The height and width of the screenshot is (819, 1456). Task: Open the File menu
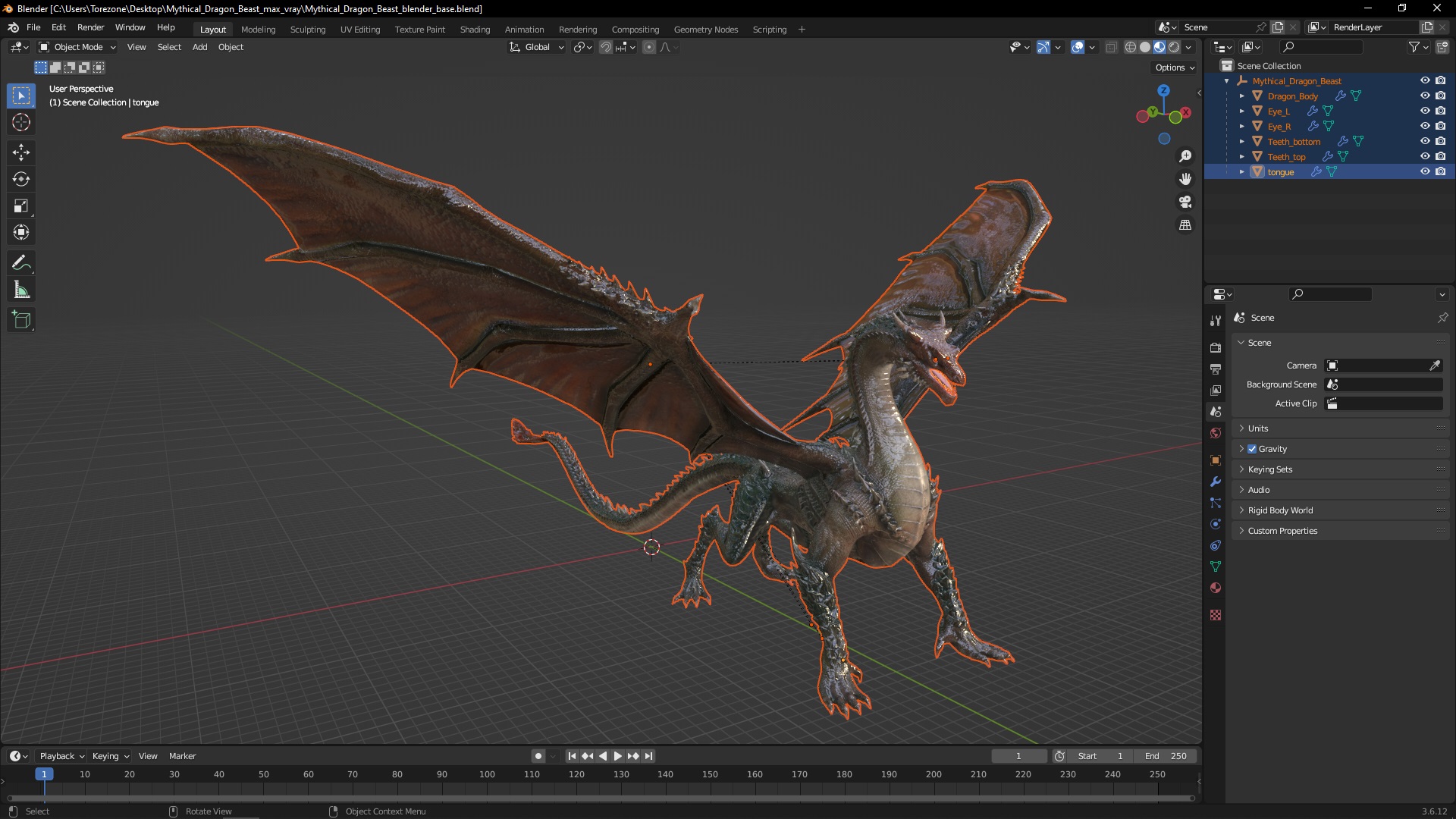tap(33, 27)
